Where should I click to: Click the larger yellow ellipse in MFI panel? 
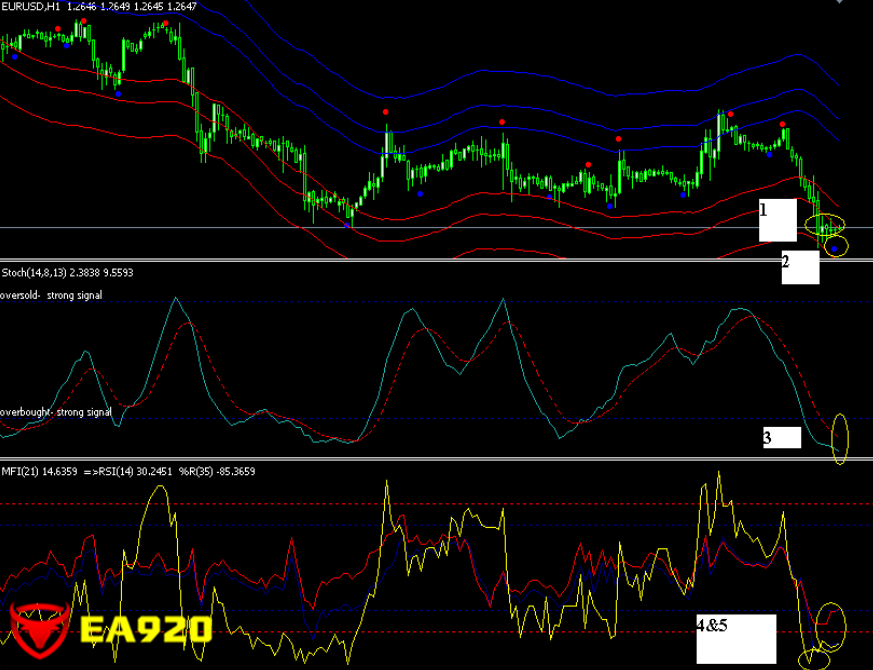(832, 622)
